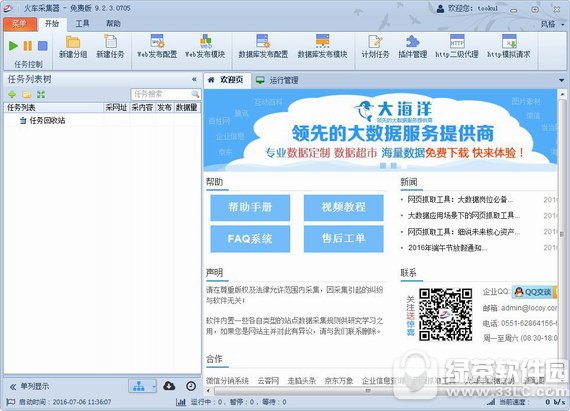Toggle 单列显示 single column view
Image resolution: width=570 pixels, height=411 pixels.
[29, 386]
